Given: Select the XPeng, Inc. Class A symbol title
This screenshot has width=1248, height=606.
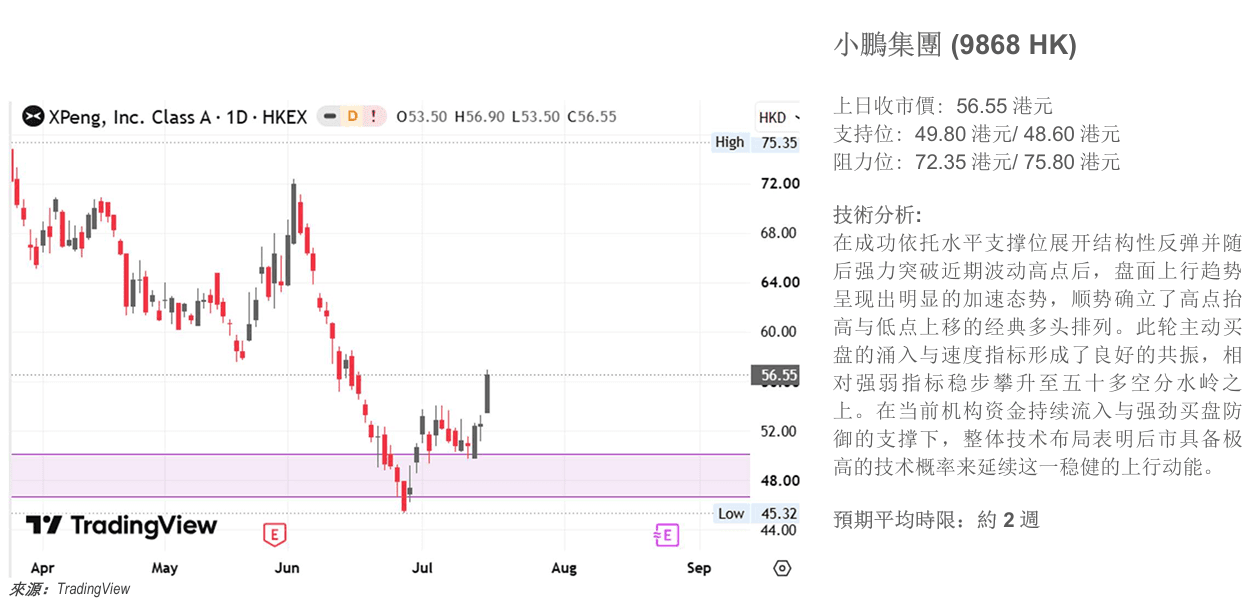Looking at the screenshot, I should pos(130,117).
